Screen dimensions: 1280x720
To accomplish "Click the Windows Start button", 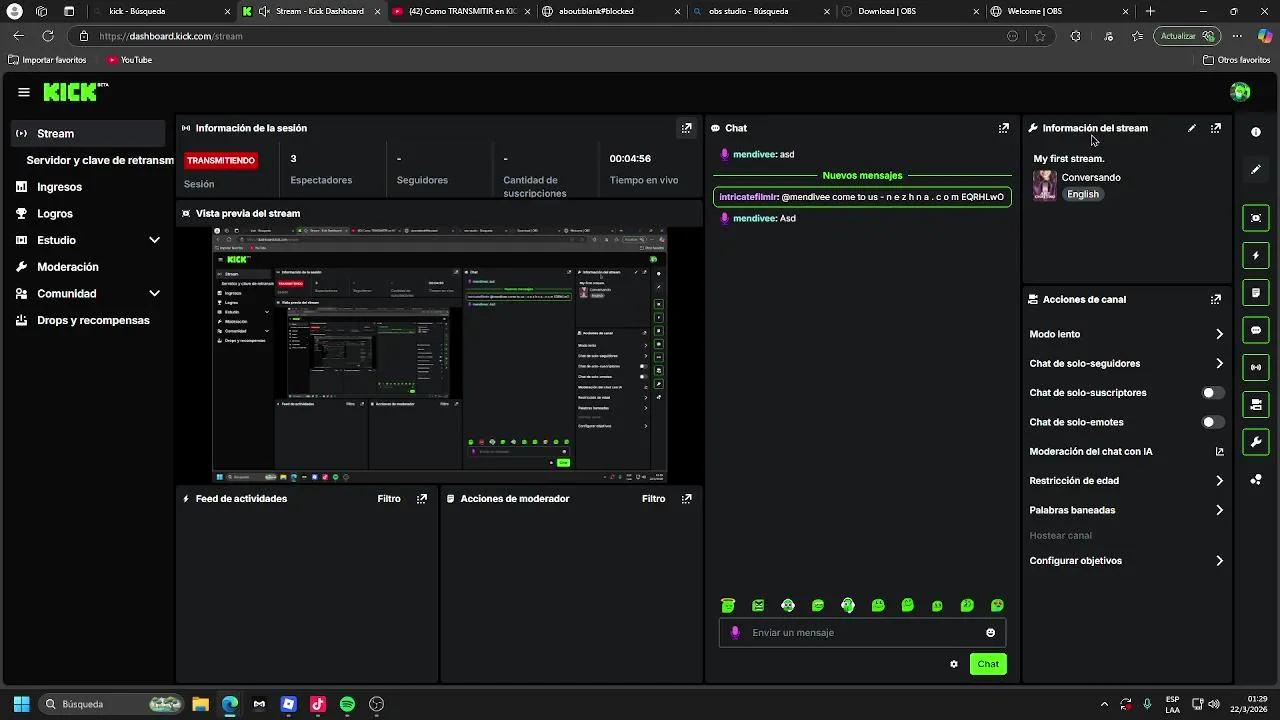I will (22, 704).
